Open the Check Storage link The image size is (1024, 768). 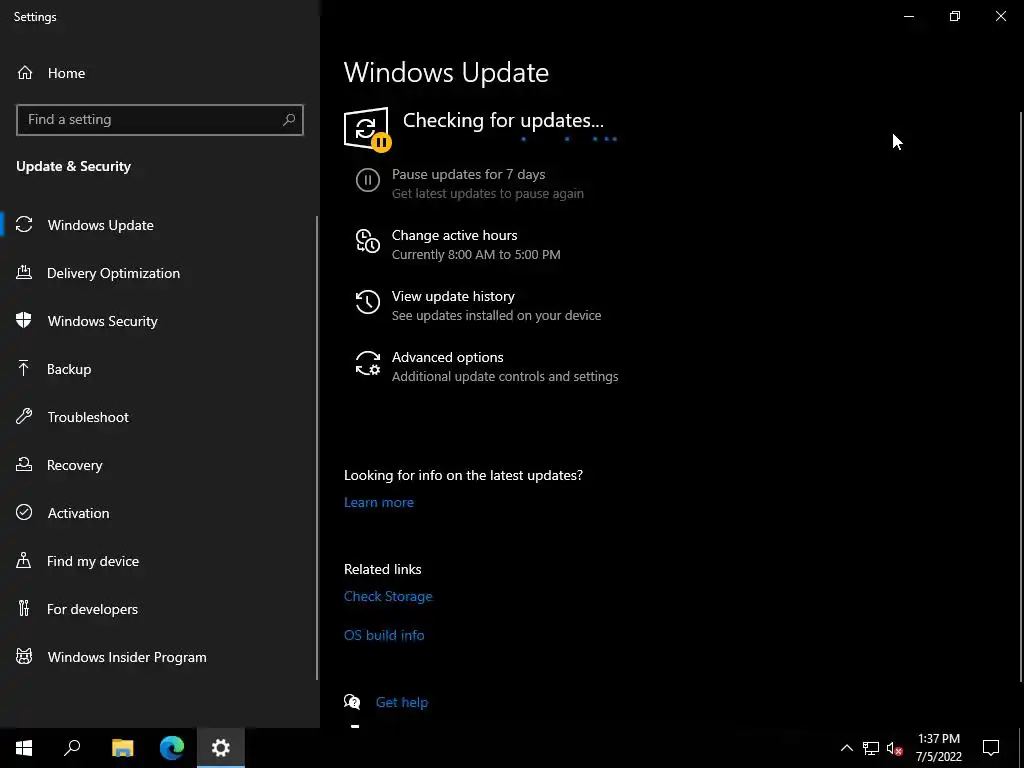[x=388, y=596]
